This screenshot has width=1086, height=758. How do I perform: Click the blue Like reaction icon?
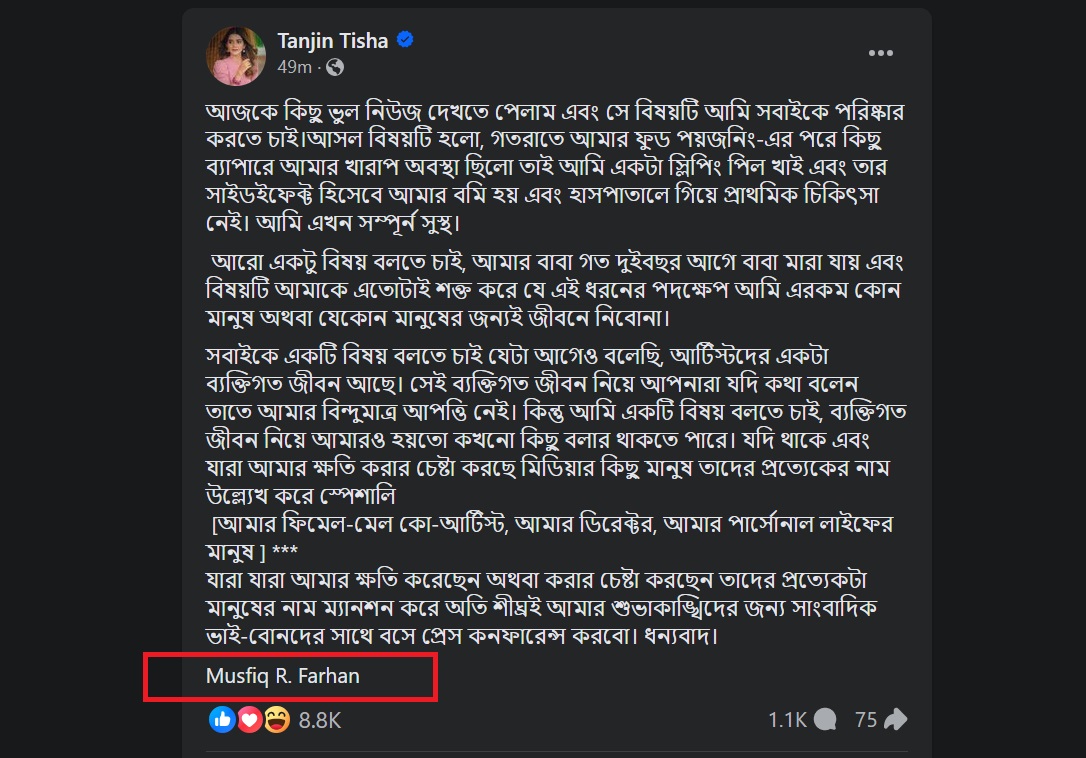[222, 718]
